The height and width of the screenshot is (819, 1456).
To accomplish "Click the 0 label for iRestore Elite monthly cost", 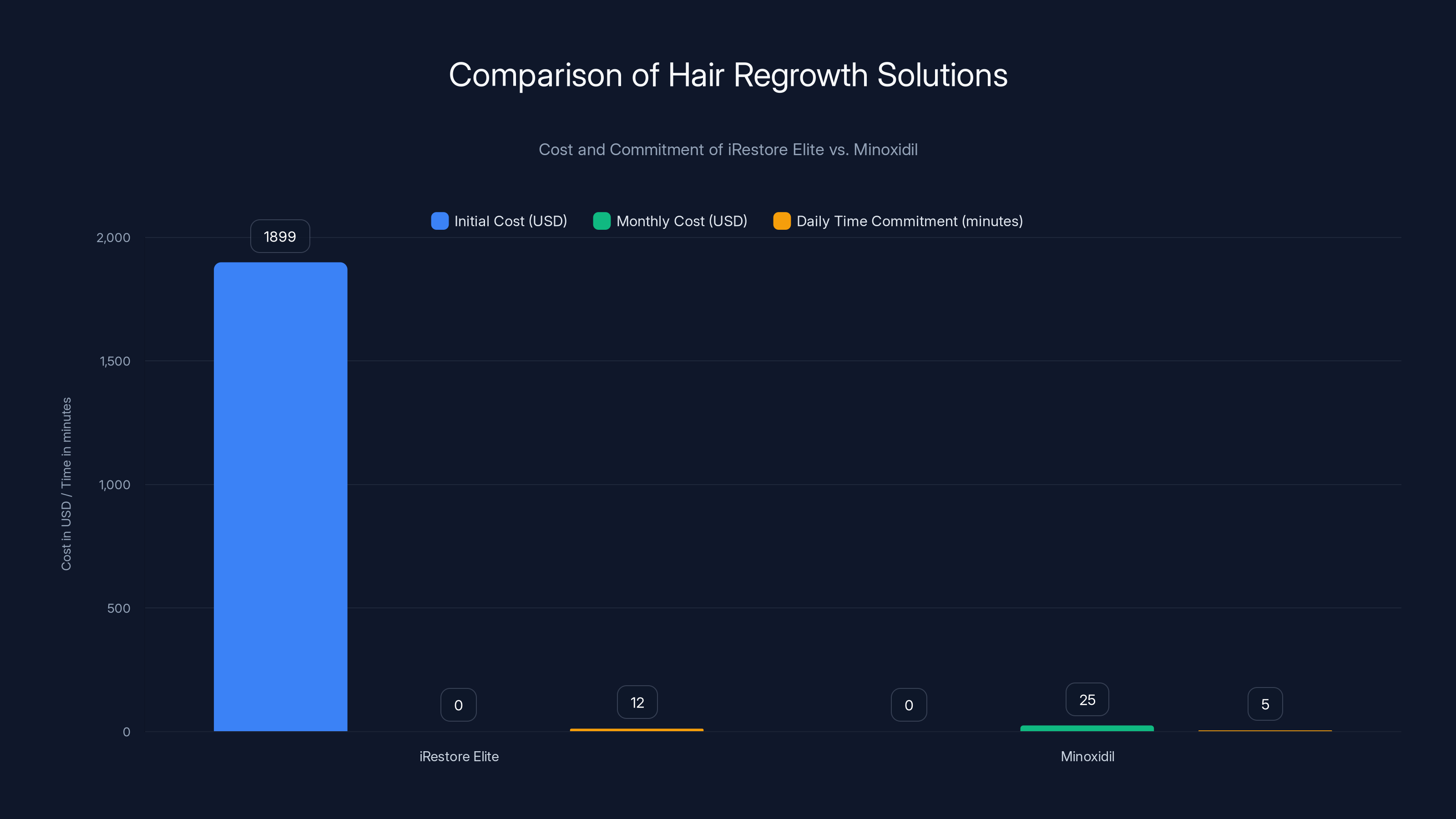I will (458, 704).
